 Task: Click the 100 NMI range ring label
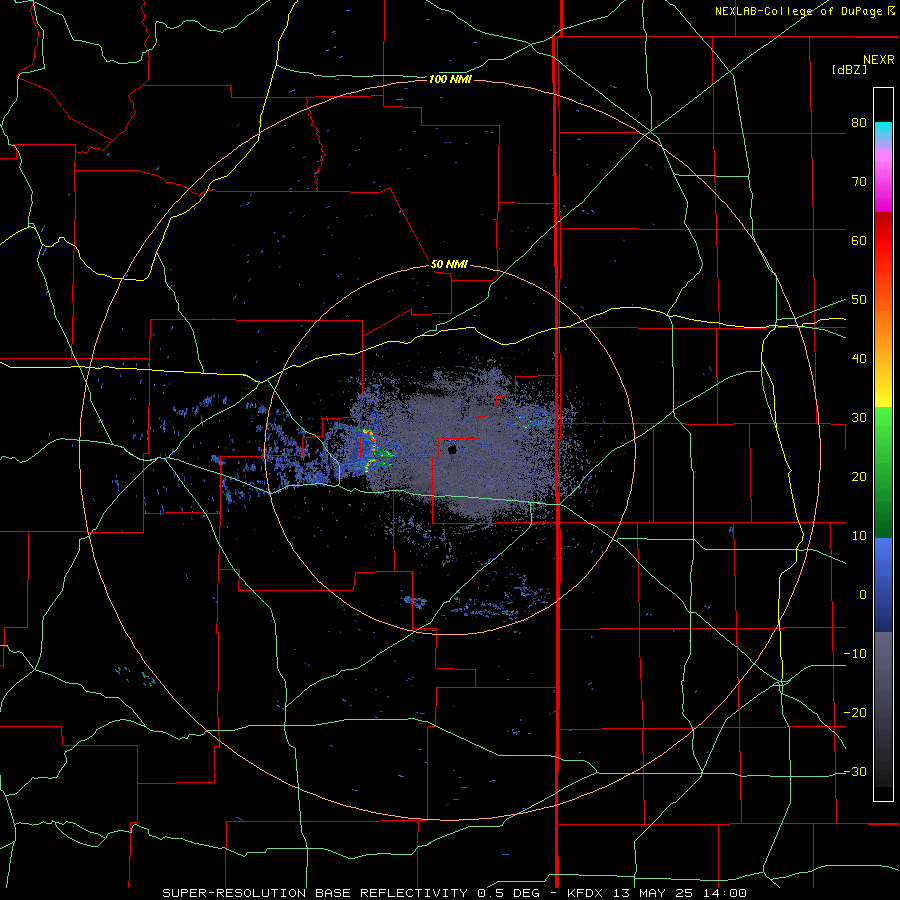[450, 79]
